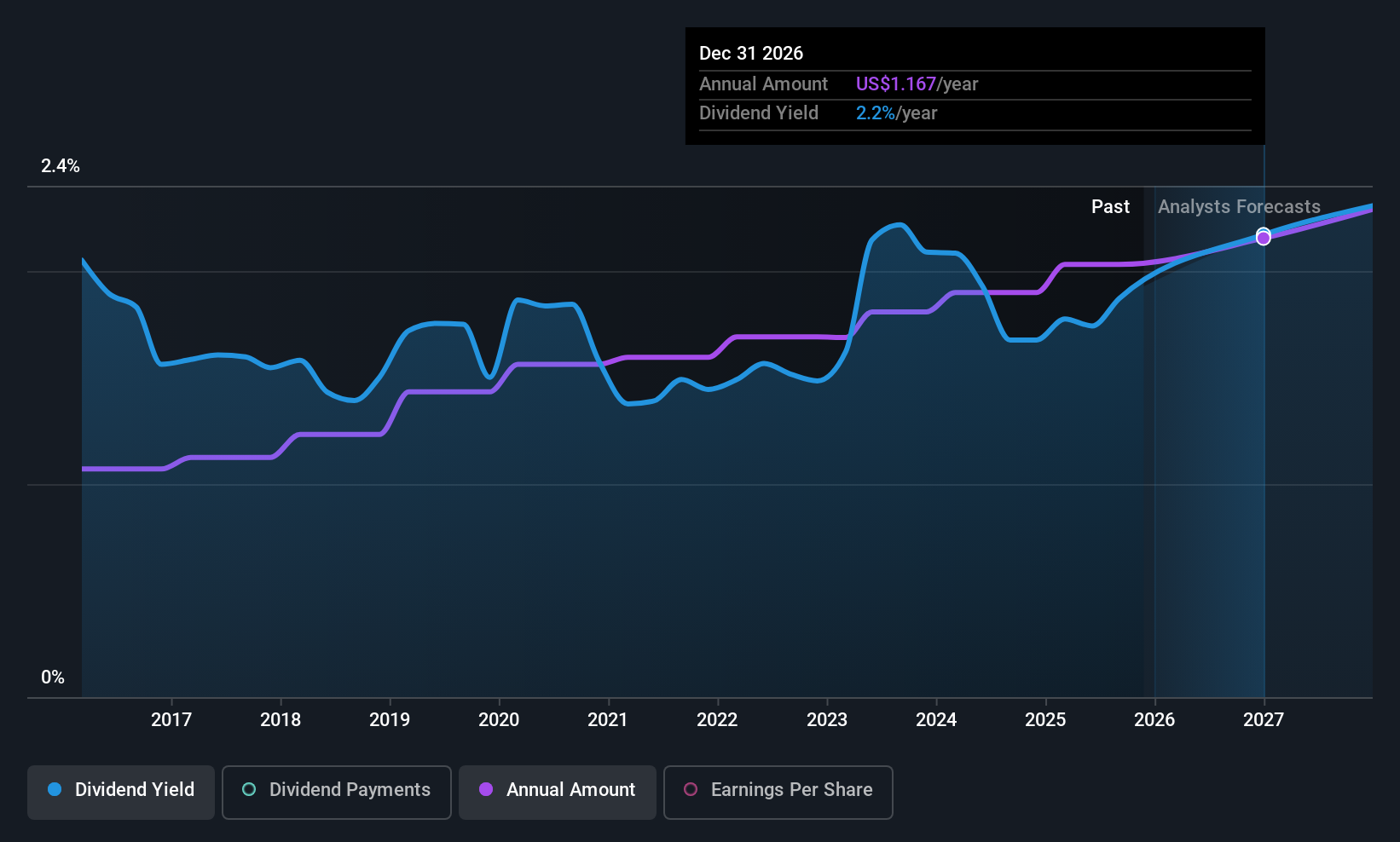
Task: Expand the Dividend Yield row in tooltip
Action: click(759, 112)
